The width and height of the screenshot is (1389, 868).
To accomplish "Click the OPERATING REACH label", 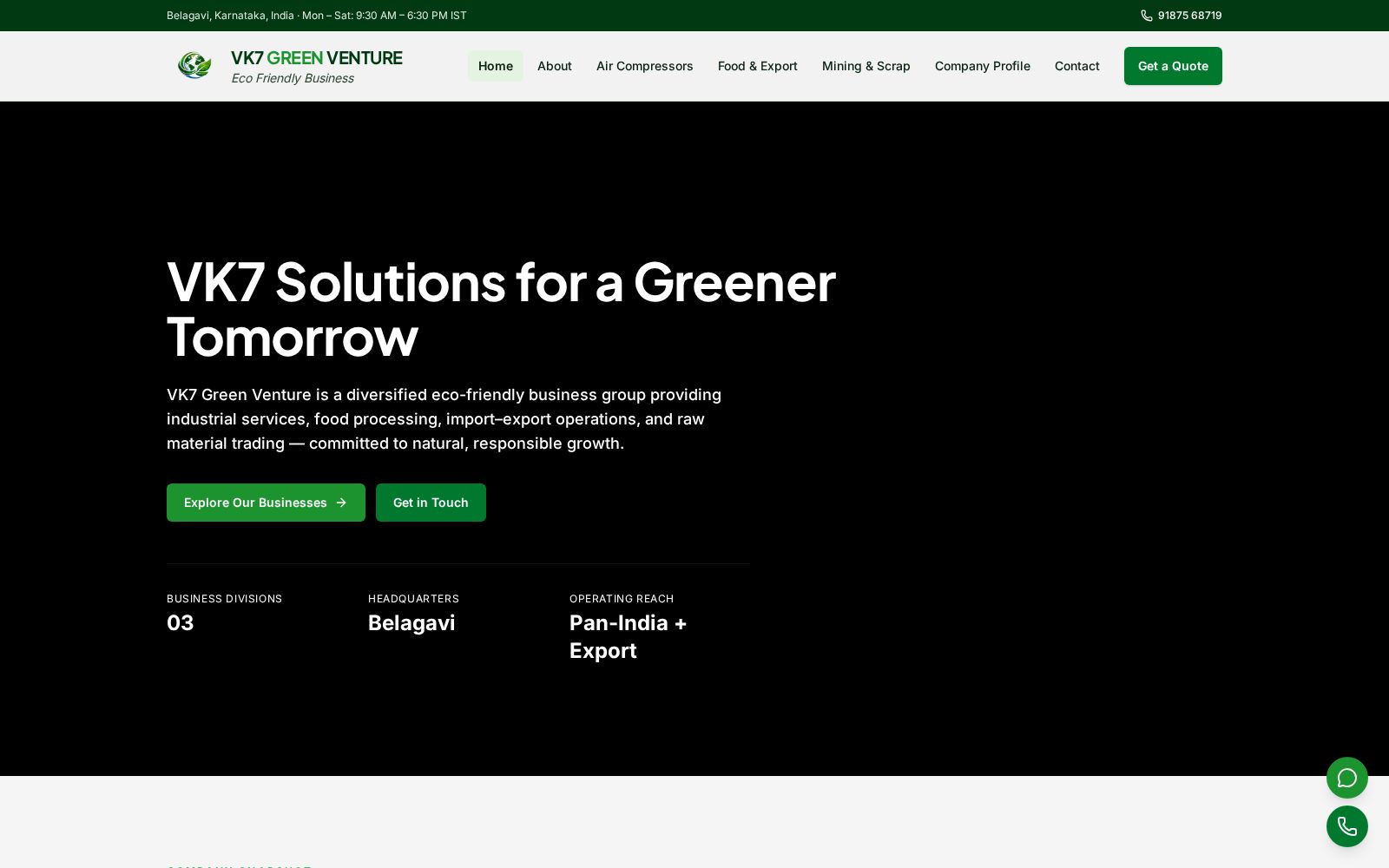I will point(622,599).
